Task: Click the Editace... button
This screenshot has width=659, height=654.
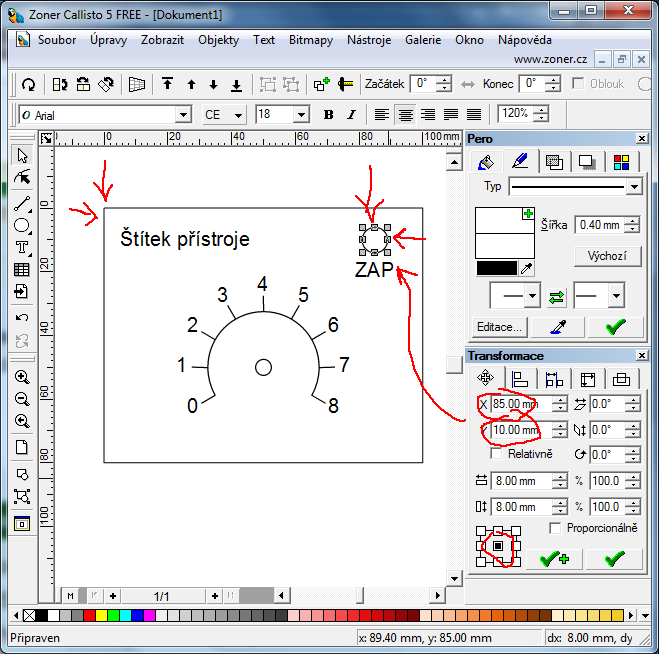Action: point(499,327)
